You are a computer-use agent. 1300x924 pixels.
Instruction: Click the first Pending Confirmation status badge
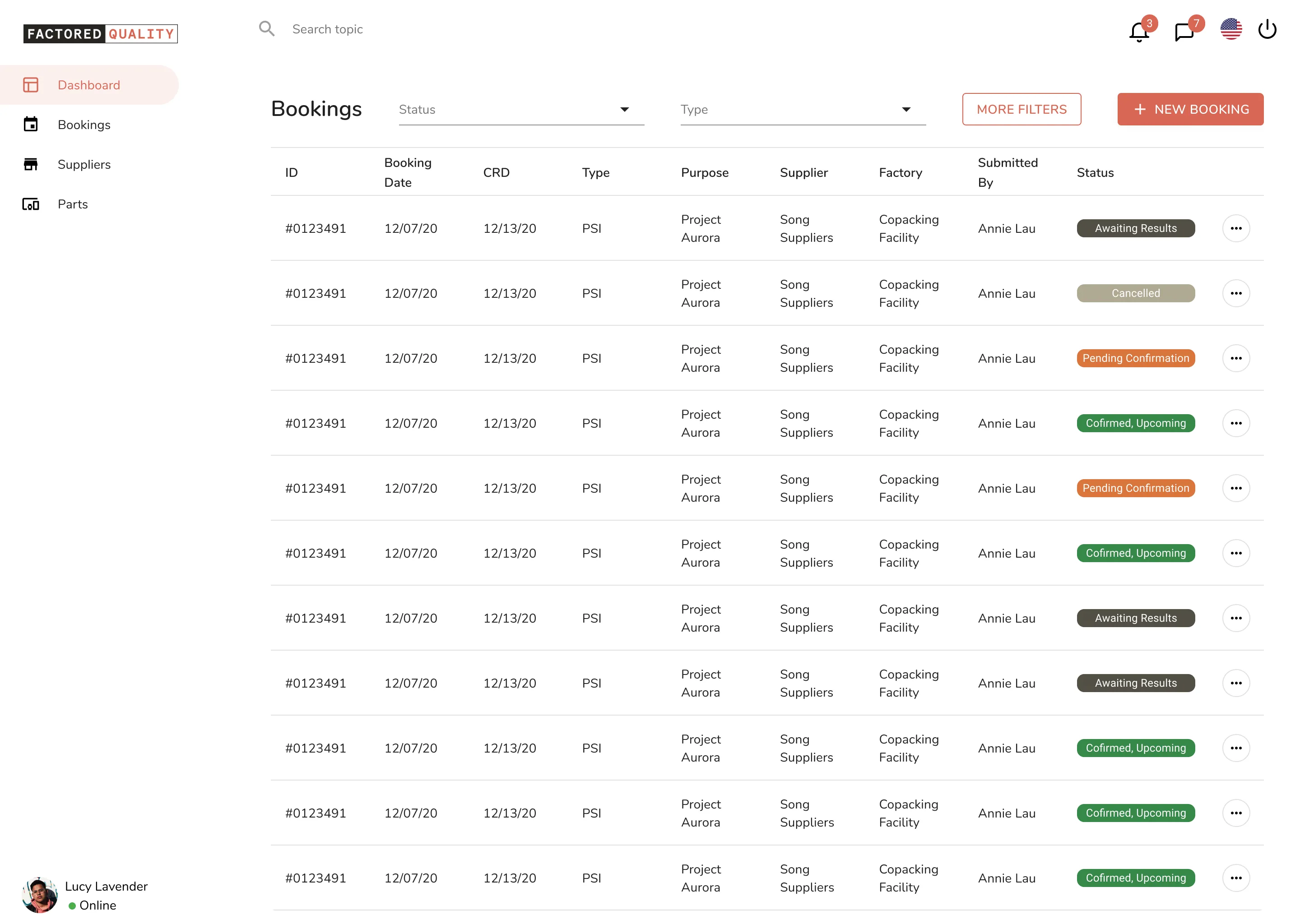pos(1136,358)
